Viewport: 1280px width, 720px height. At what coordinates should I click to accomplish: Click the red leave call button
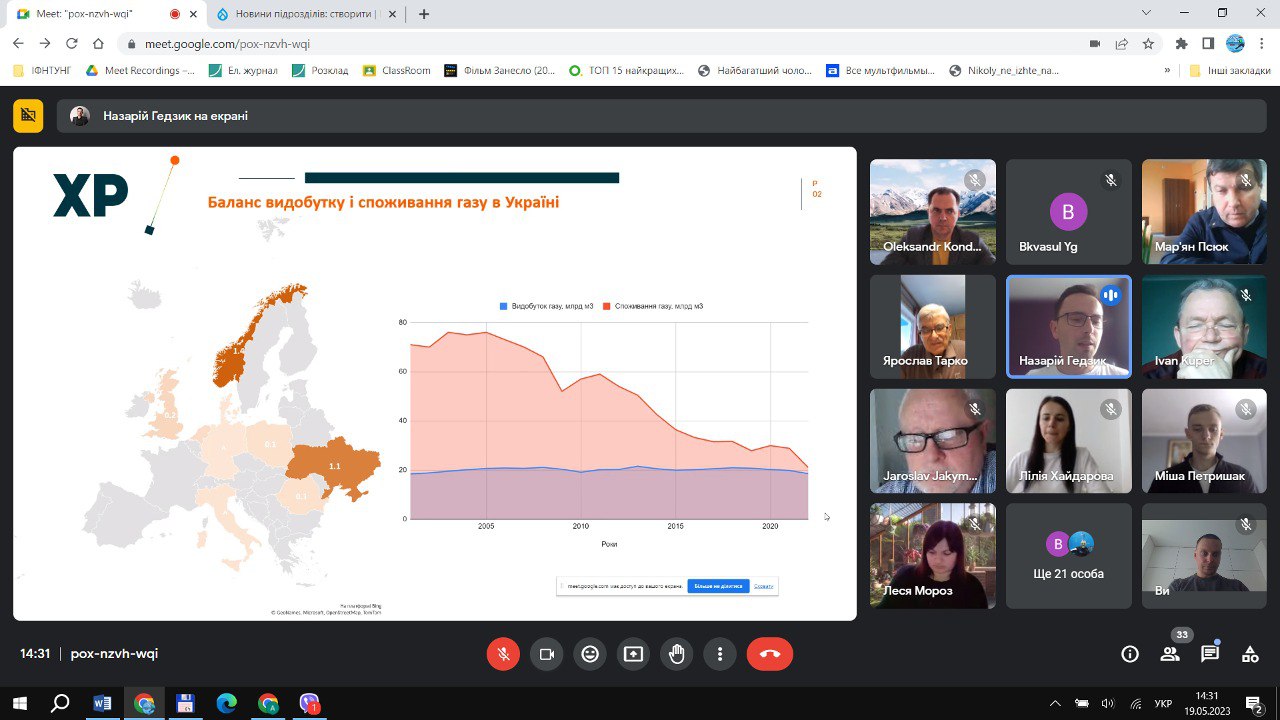769,654
